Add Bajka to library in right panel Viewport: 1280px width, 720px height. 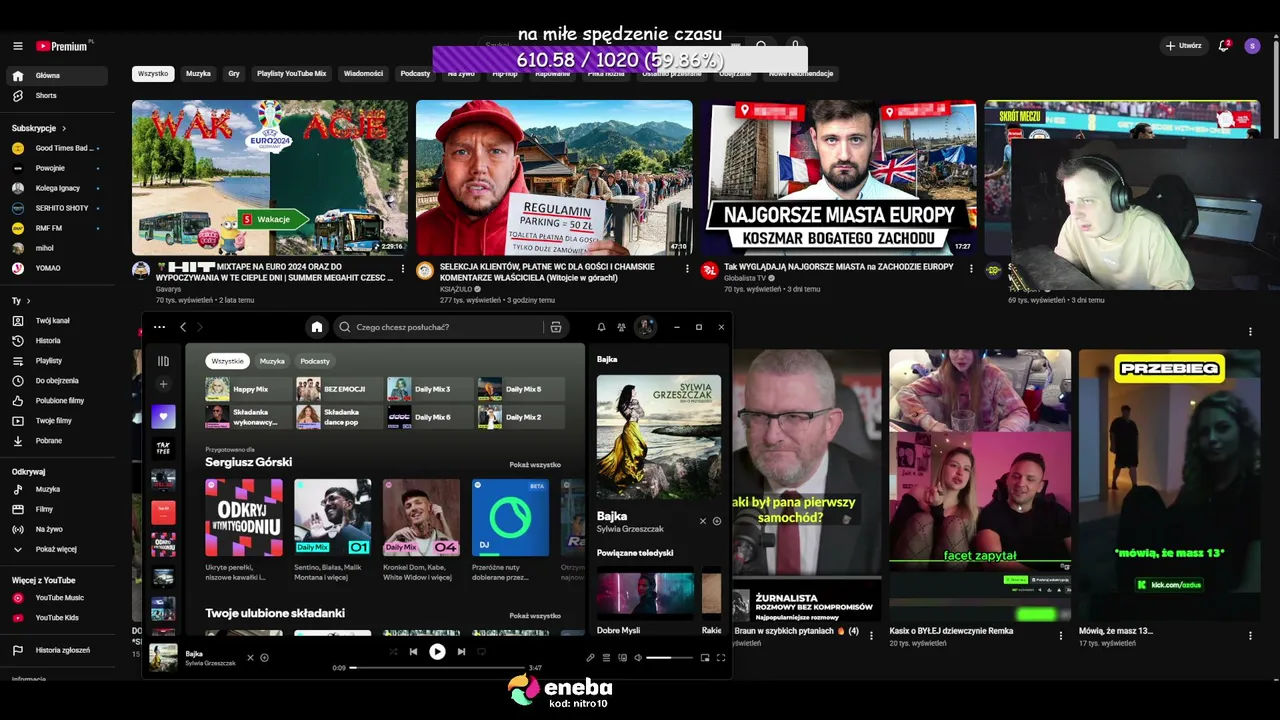(717, 521)
